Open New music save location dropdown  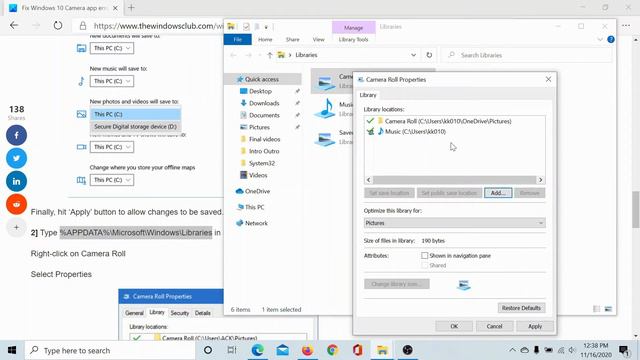pyautogui.click(x=111, y=81)
